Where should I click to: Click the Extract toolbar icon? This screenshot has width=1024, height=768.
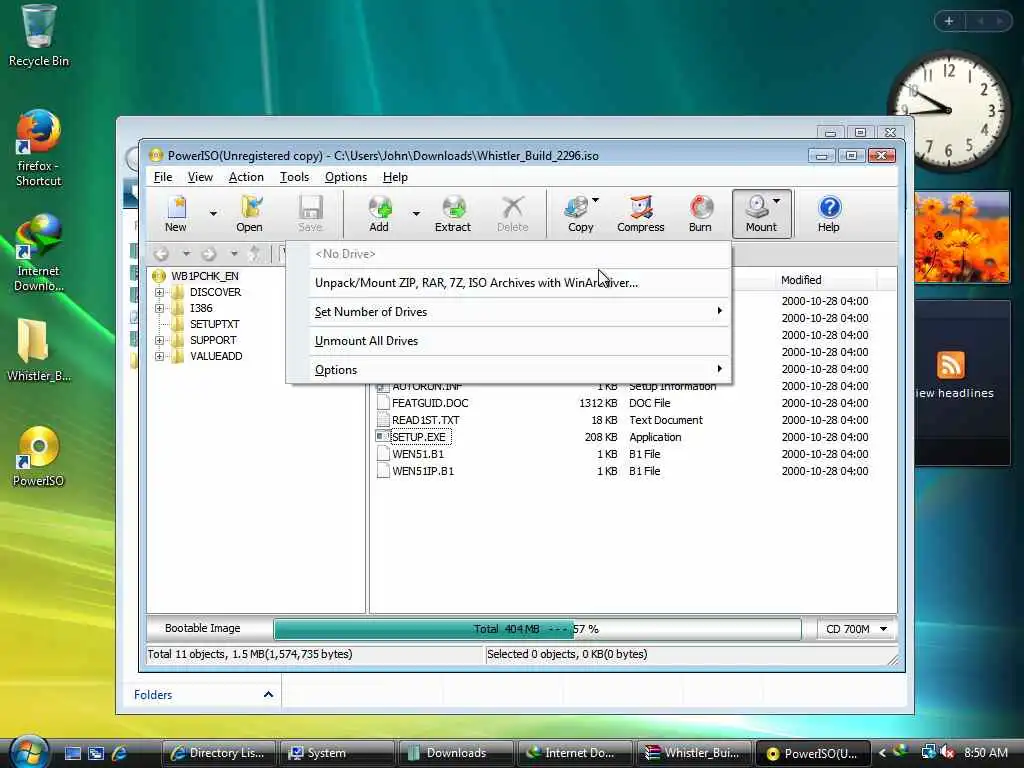point(453,214)
